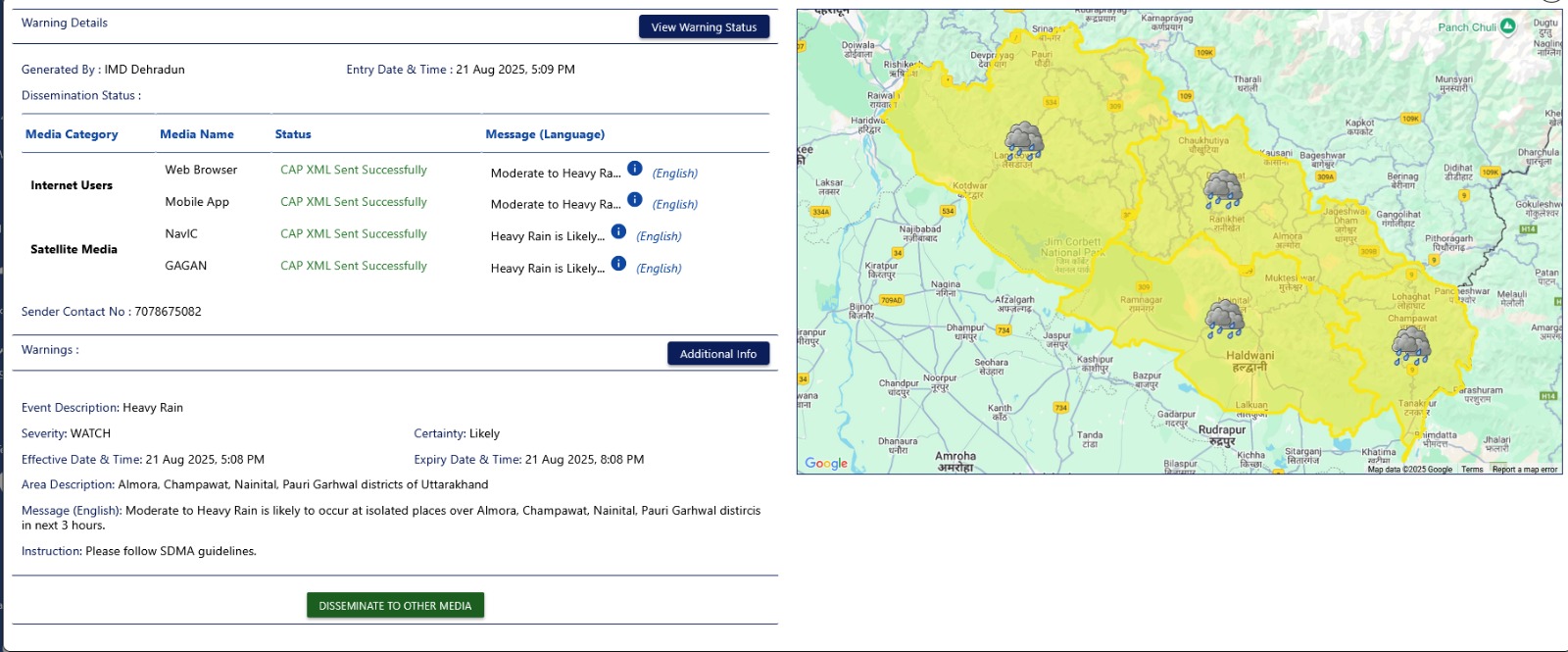The image size is (1568, 652).
Task: Click Media Category column header
Action: (x=72, y=134)
